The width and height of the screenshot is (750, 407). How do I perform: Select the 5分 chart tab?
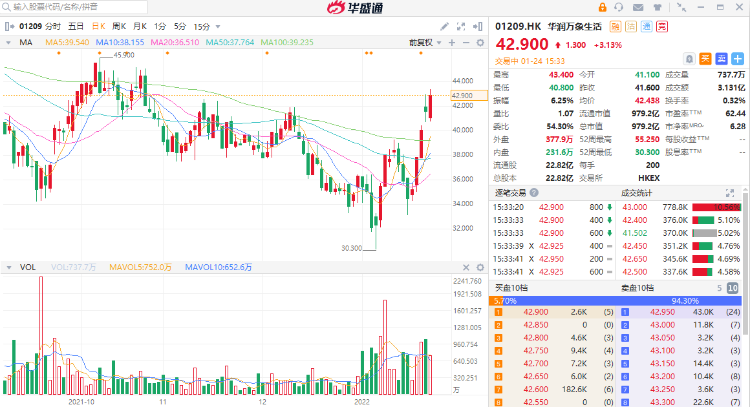[x=180, y=26]
